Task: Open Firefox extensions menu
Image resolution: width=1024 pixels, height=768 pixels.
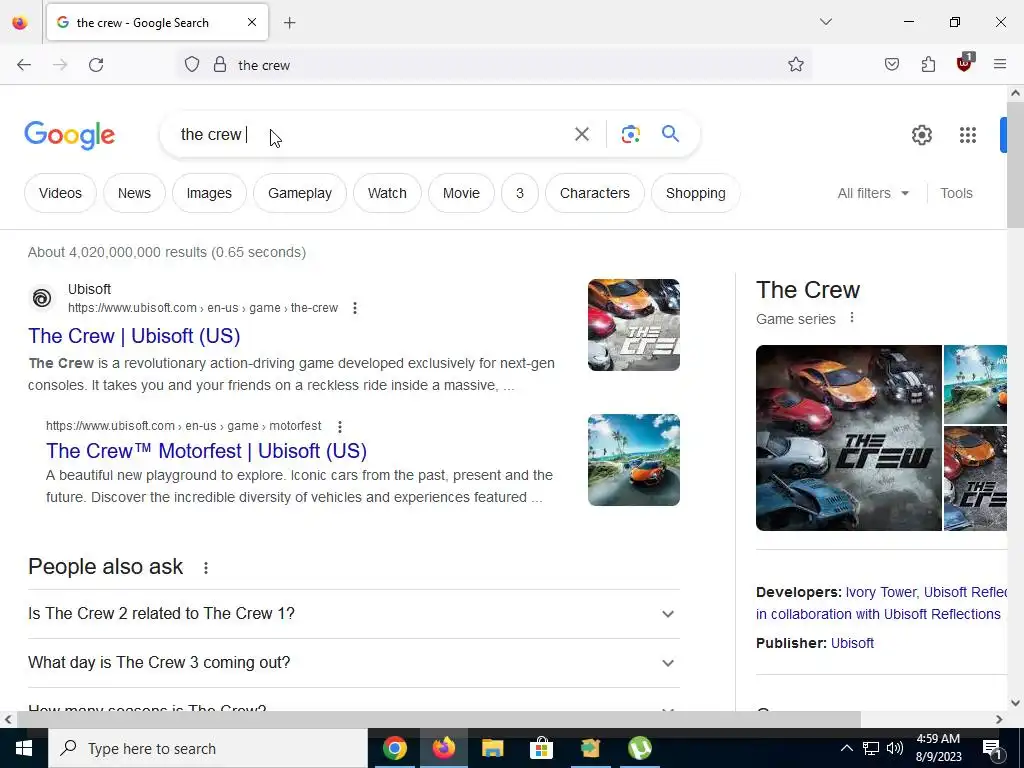Action: tap(928, 65)
